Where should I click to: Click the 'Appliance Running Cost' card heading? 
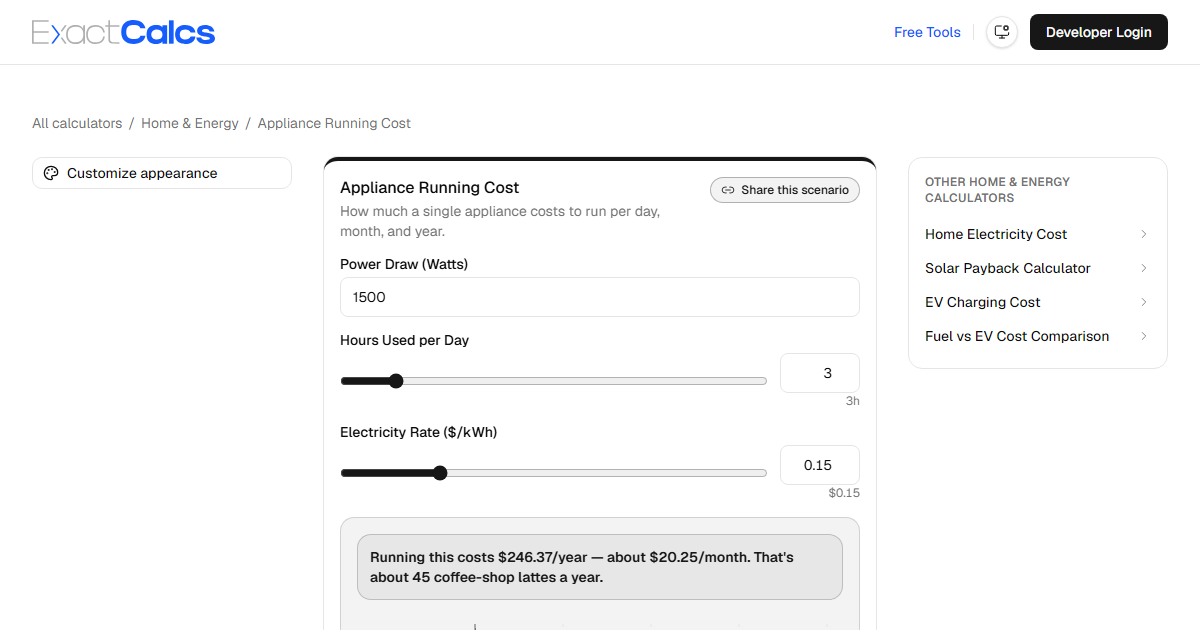click(430, 187)
